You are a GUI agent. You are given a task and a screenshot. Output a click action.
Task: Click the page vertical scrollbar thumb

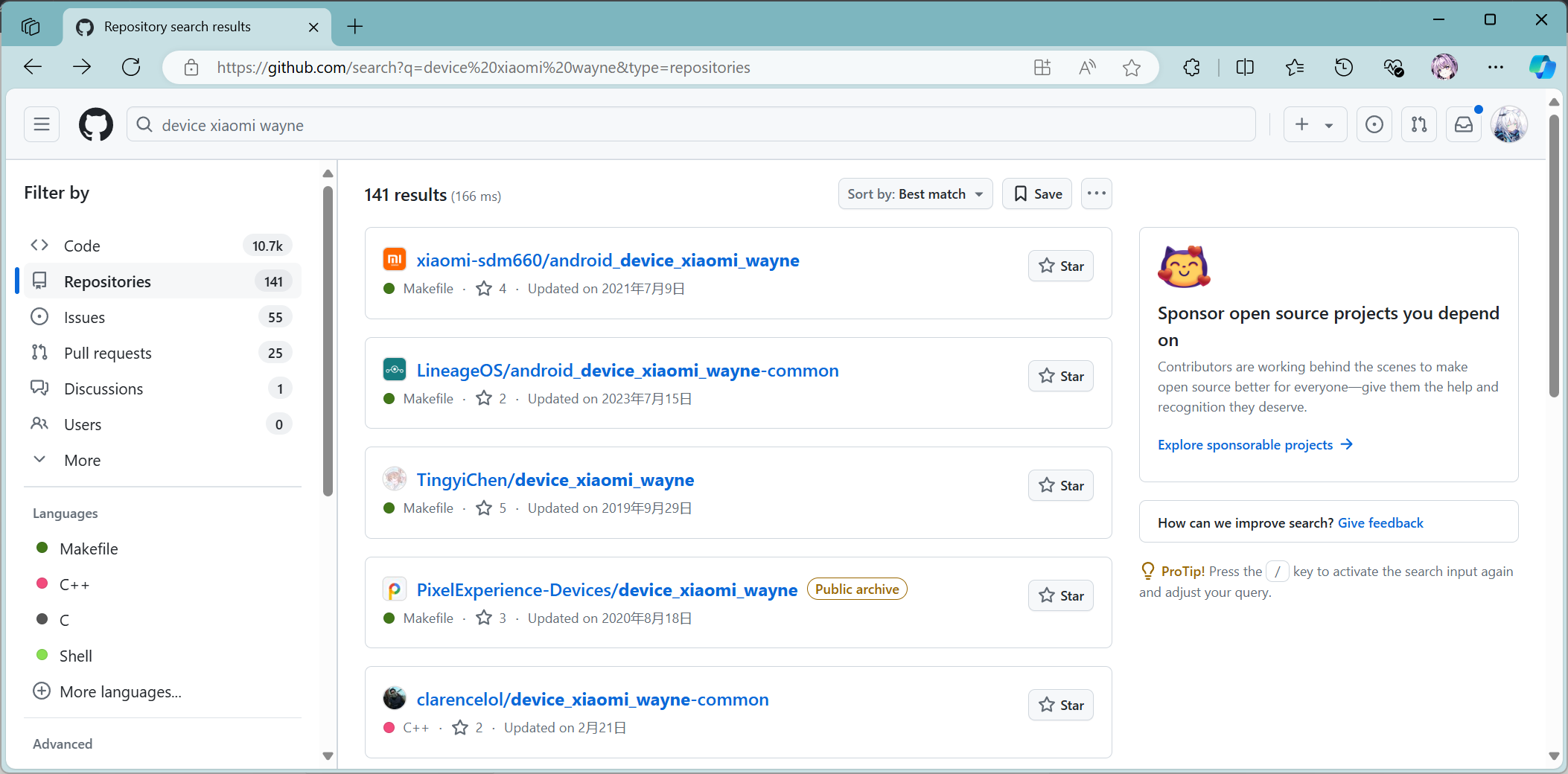click(1554, 256)
